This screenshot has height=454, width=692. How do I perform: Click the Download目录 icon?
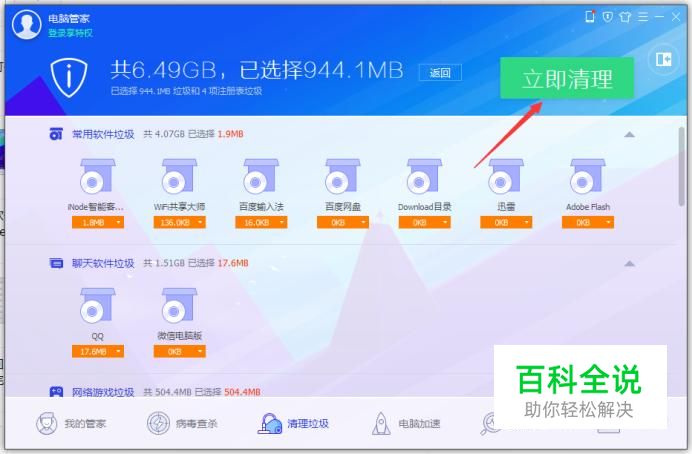[x=424, y=176]
